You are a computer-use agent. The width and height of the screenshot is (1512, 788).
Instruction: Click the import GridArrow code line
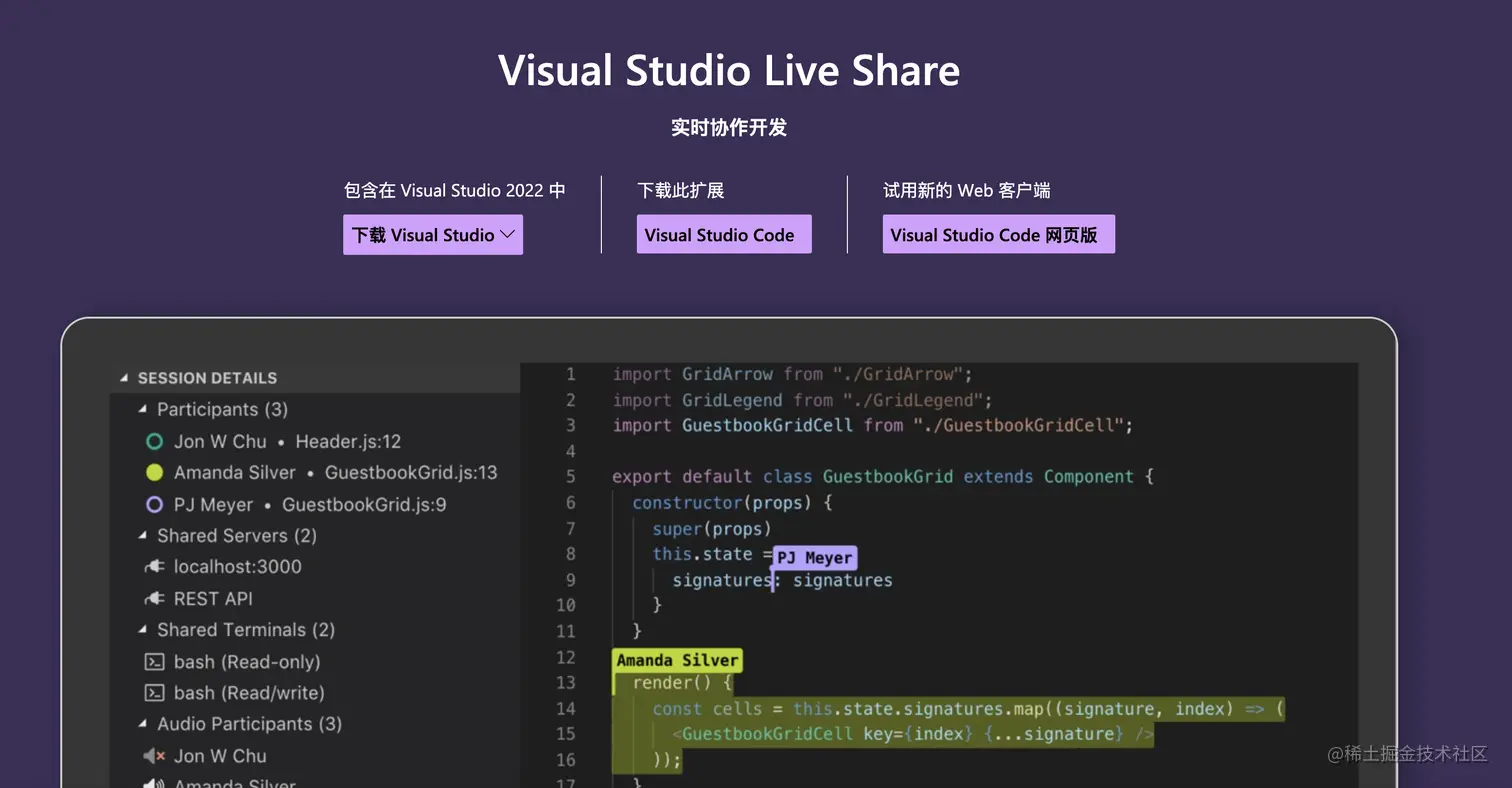(x=792, y=374)
